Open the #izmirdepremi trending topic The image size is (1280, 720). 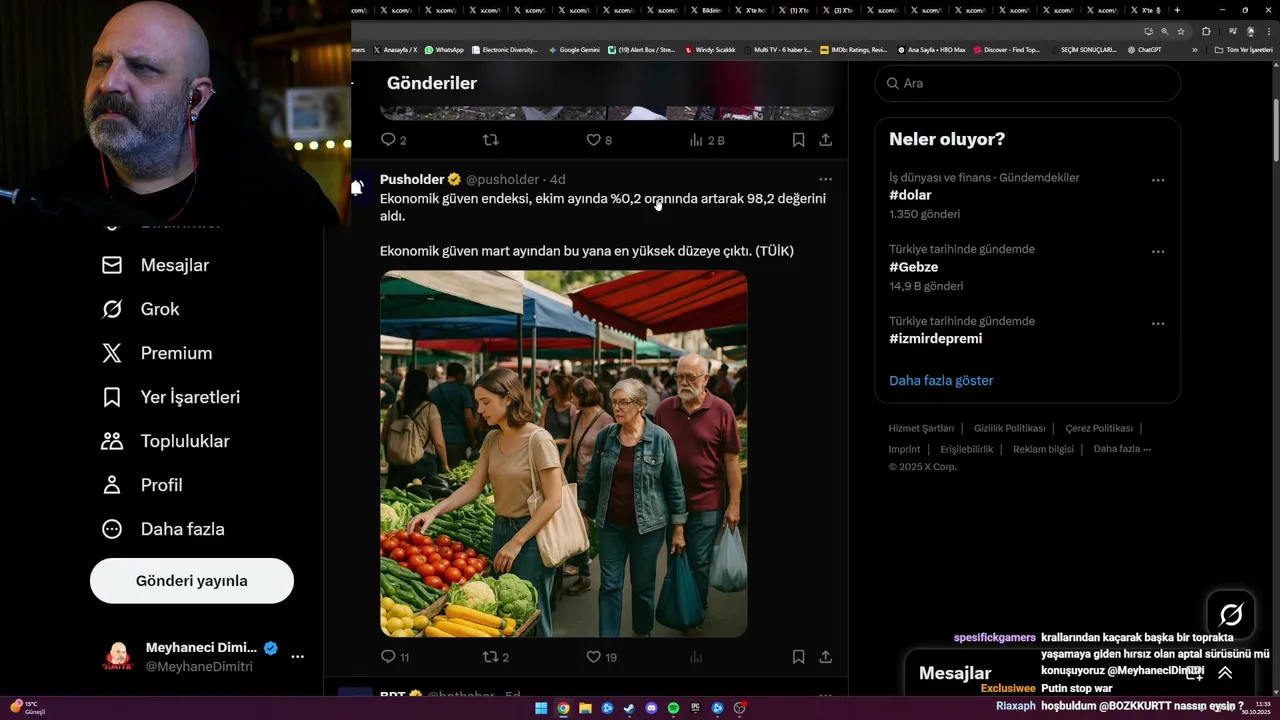(935, 339)
